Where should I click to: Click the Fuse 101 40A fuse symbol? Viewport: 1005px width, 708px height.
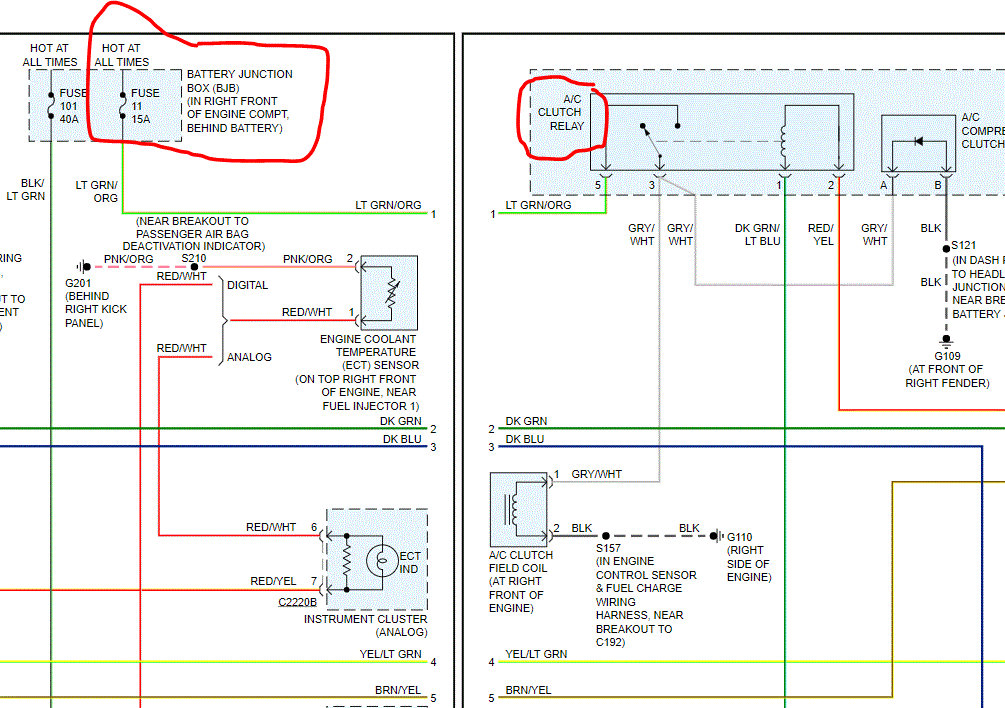click(x=51, y=106)
